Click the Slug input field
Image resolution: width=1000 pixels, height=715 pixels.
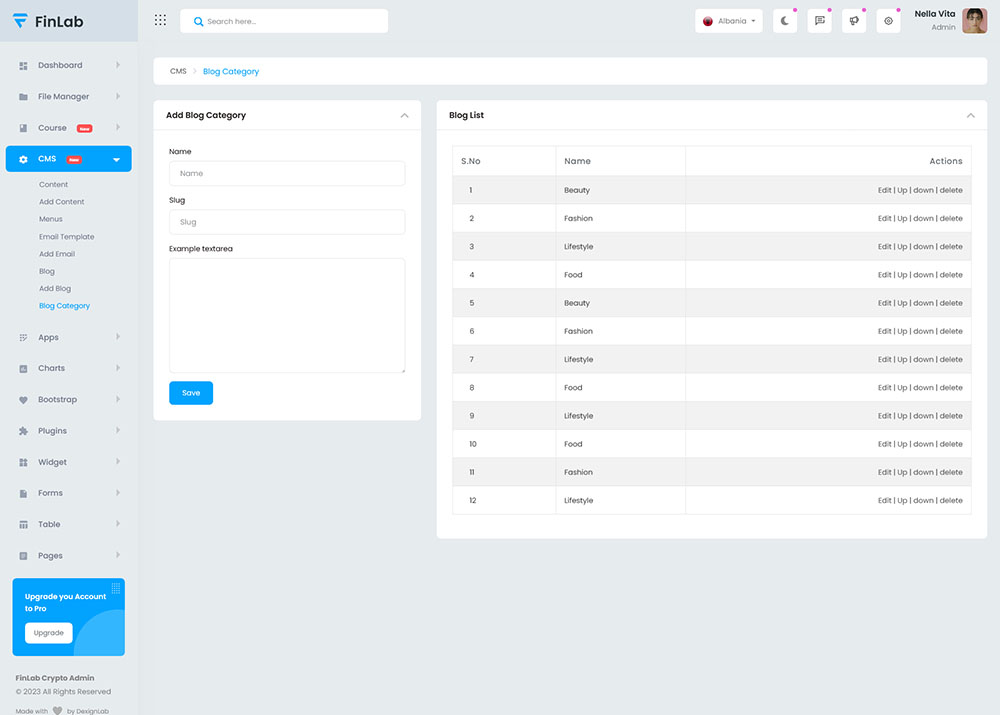[287, 222]
